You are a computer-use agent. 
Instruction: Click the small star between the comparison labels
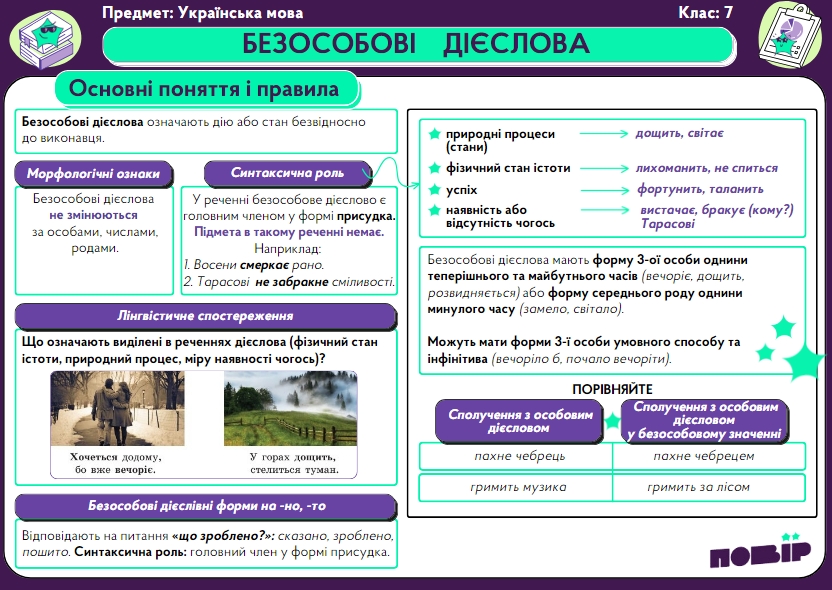coord(612,421)
